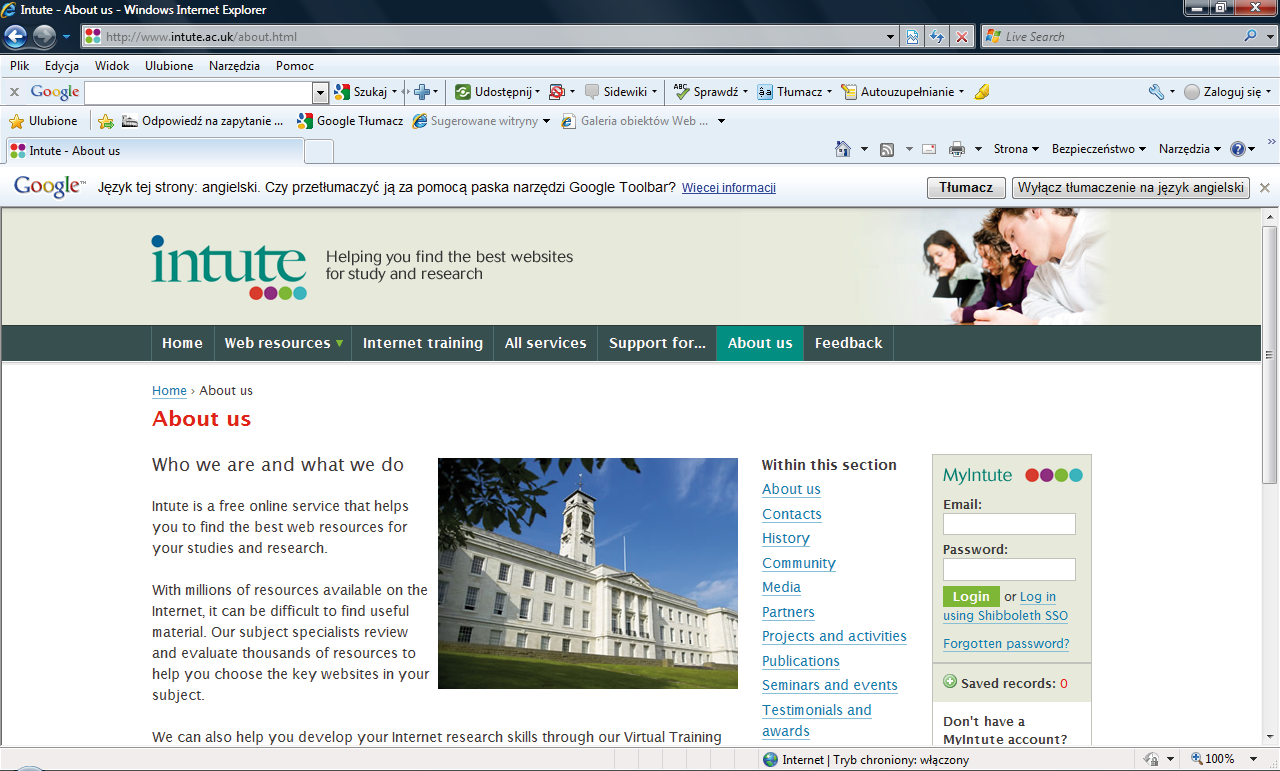Click the Sidewiki speech bubble icon

pyautogui.click(x=592, y=92)
